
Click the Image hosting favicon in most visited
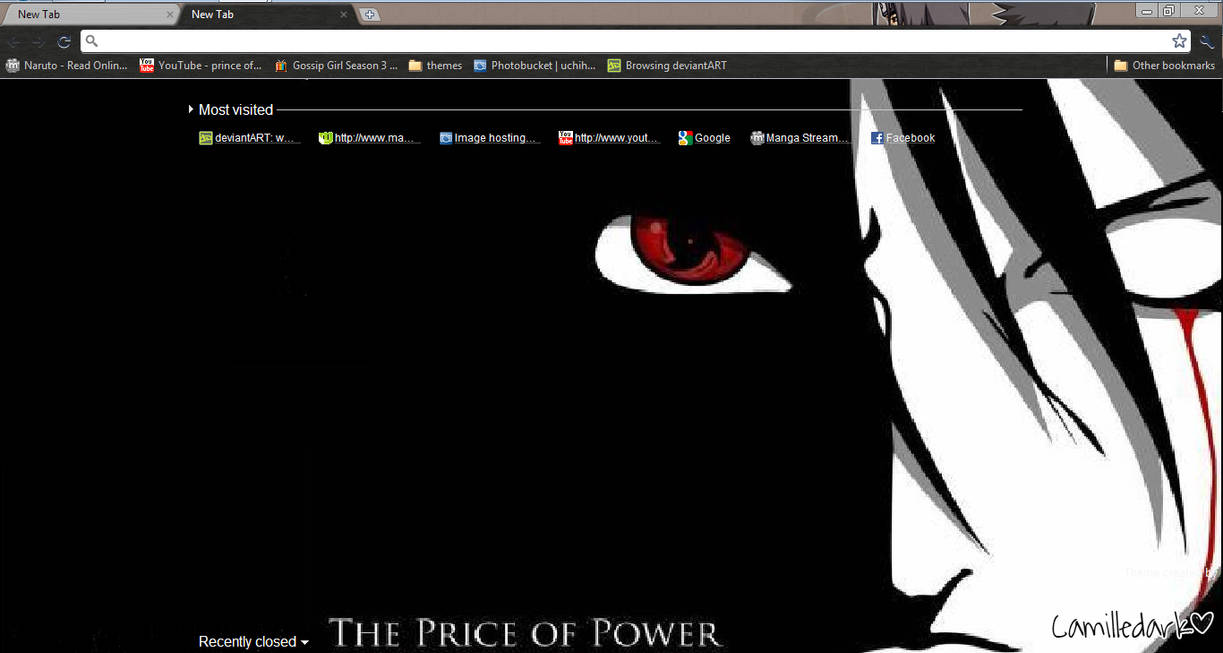tap(446, 138)
